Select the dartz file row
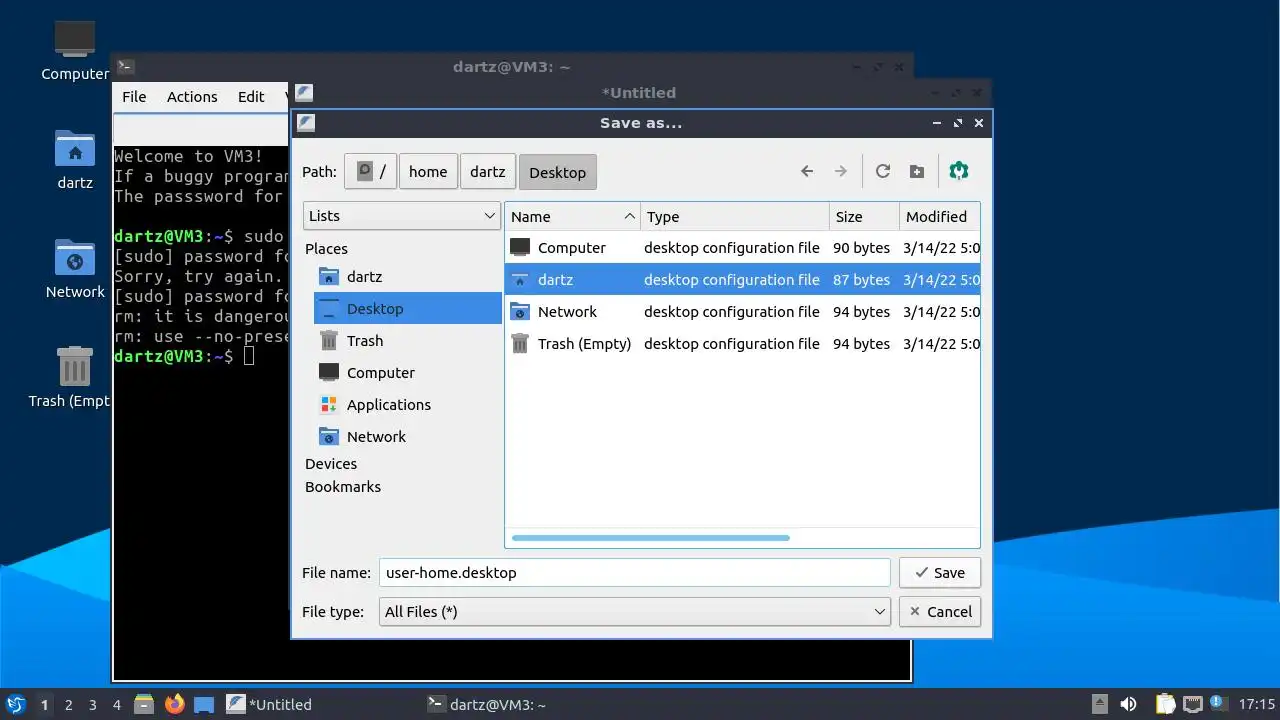The height and width of the screenshot is (720, 1280). click(743, 279)
